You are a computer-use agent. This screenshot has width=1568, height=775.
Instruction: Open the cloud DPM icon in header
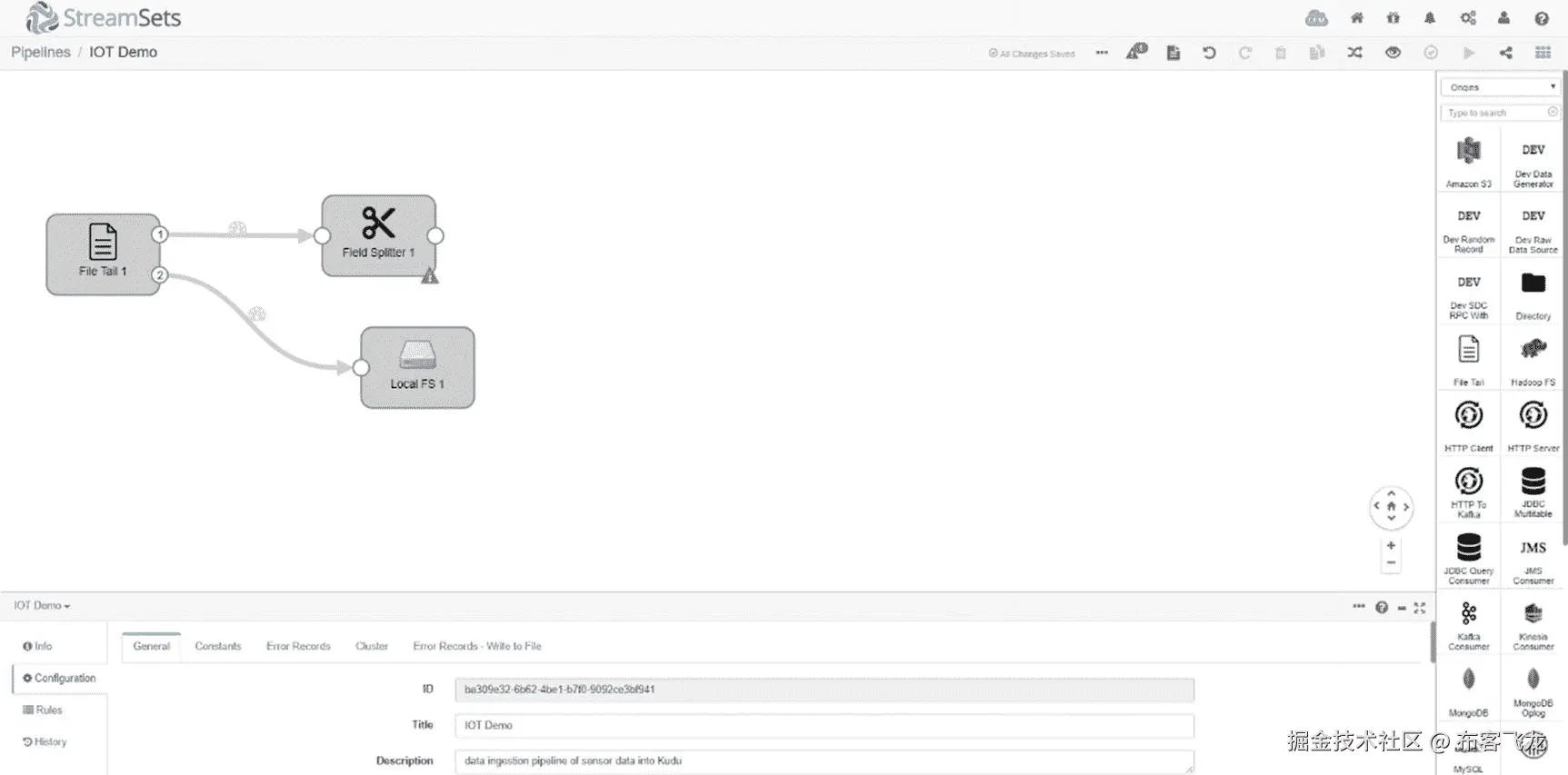pos(1316,18)
